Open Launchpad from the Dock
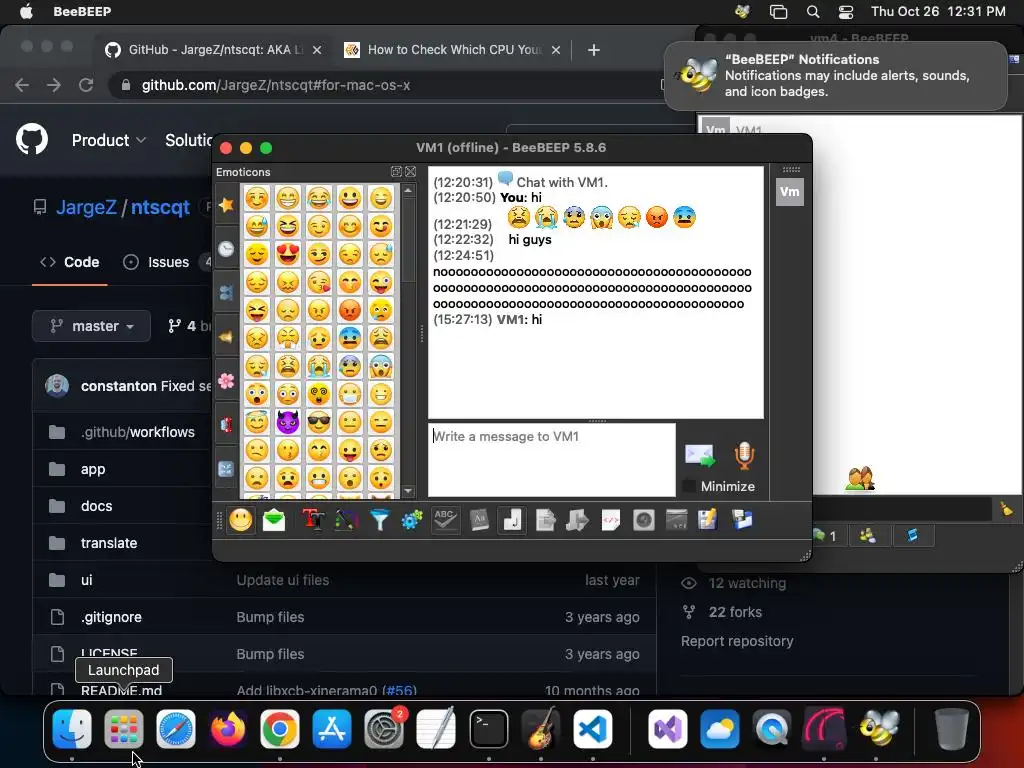The image size is (1024, 768). coord(123,729)
